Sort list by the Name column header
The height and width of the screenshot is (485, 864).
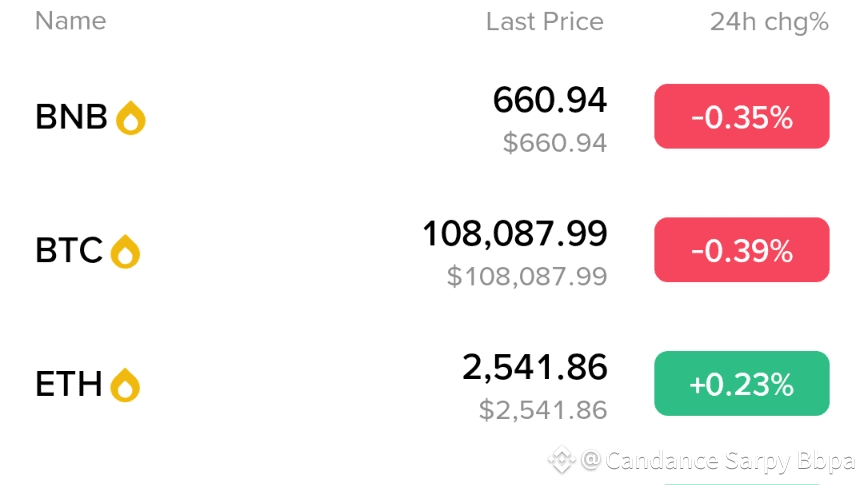click(70, 21)
